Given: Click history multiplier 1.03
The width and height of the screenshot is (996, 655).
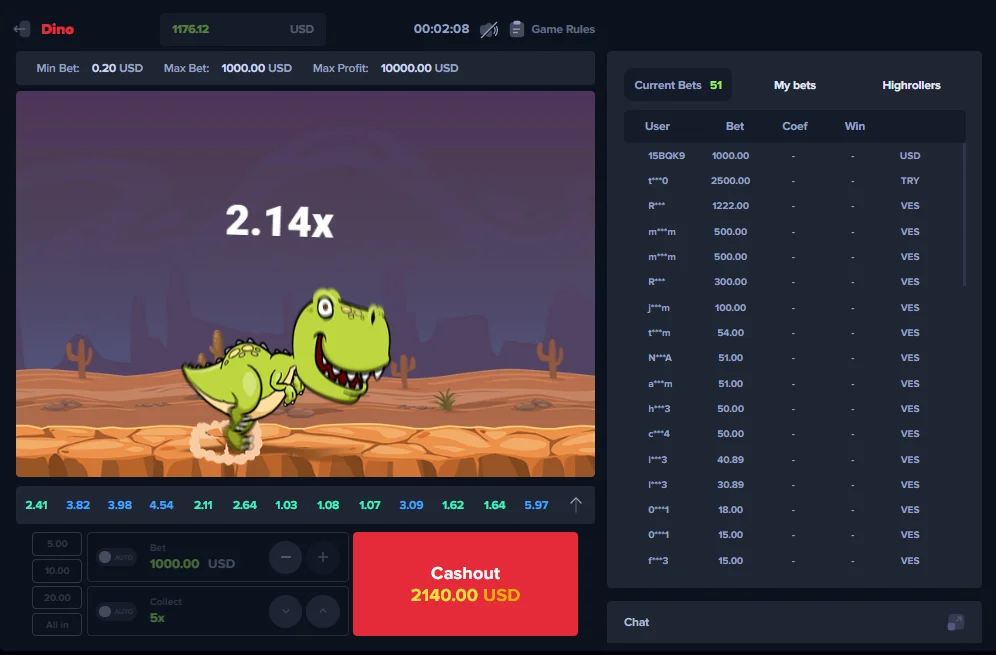Looking at the screenshot, I should (286, 505).
